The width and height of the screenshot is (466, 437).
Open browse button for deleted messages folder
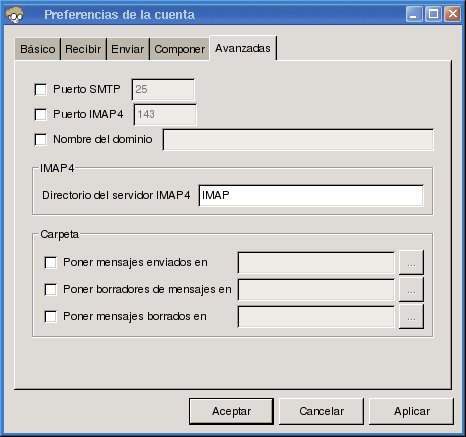[x=411, y=316]
